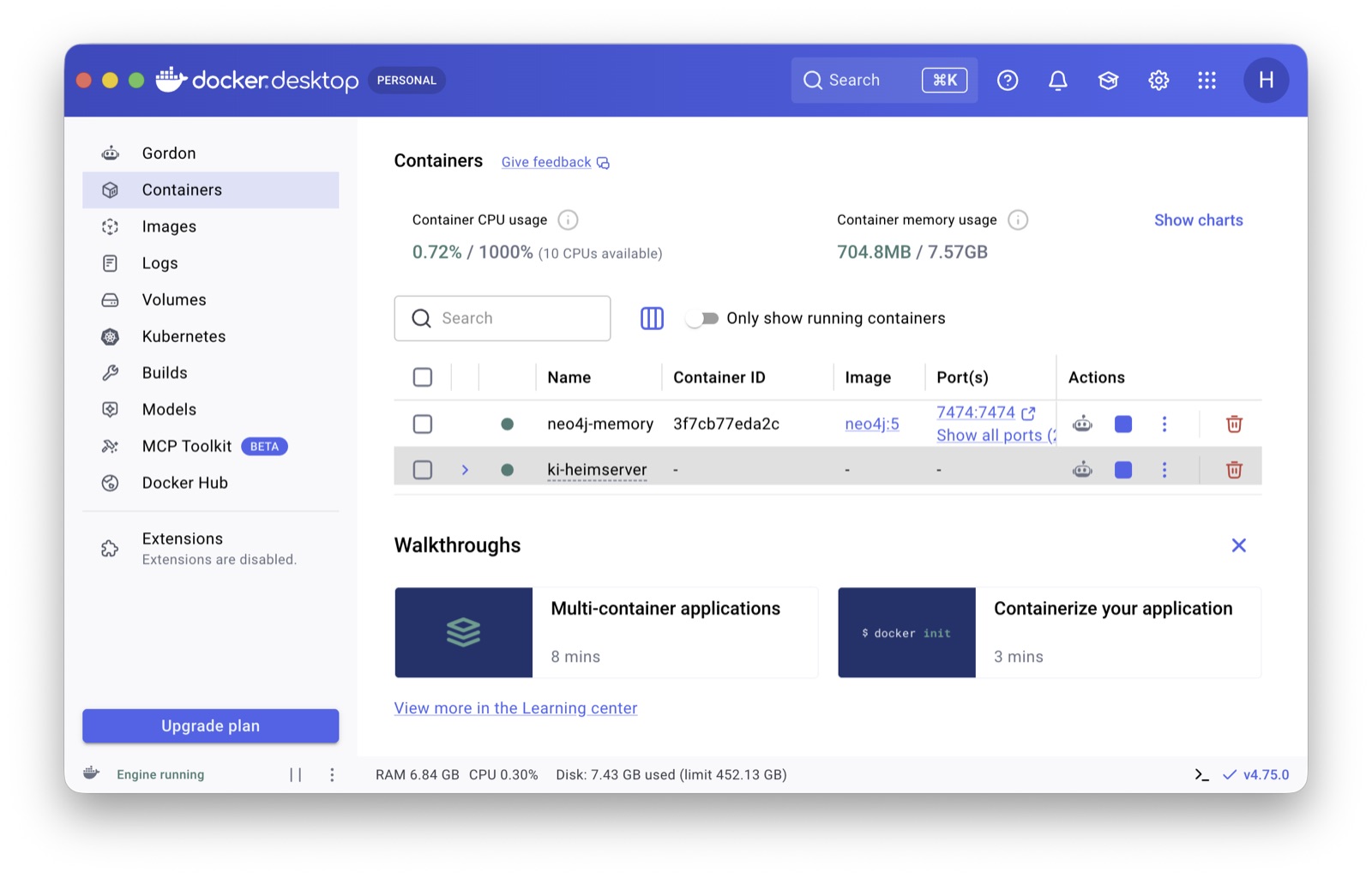
Task: Pause the Docker engine
Action: tap(295, 775)
